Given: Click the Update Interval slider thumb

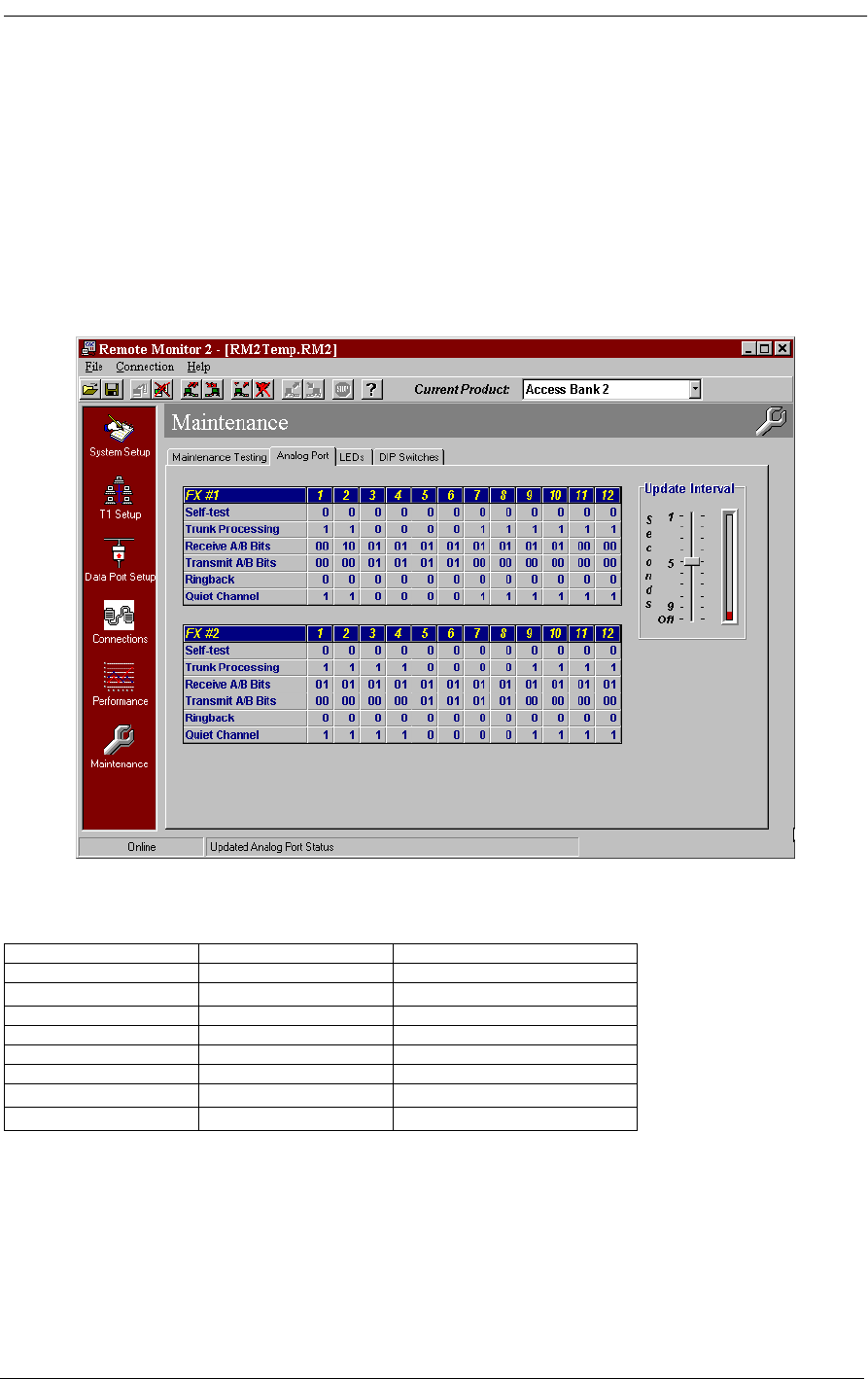Looking at the screenshot, I should pyautogui.click(x=691, y=562).
